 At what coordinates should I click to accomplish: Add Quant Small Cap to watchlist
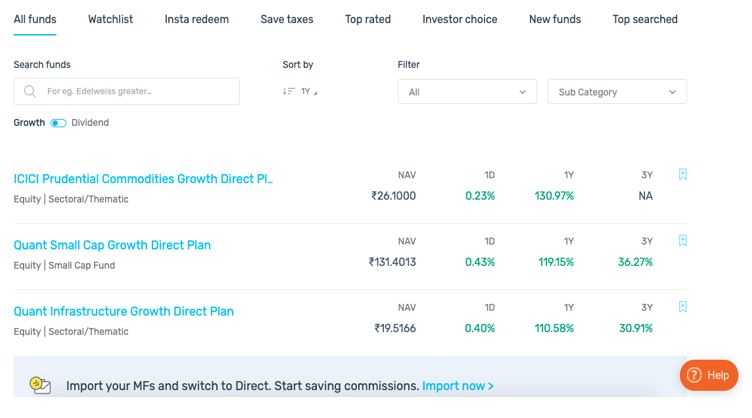(x=683, y=241)
